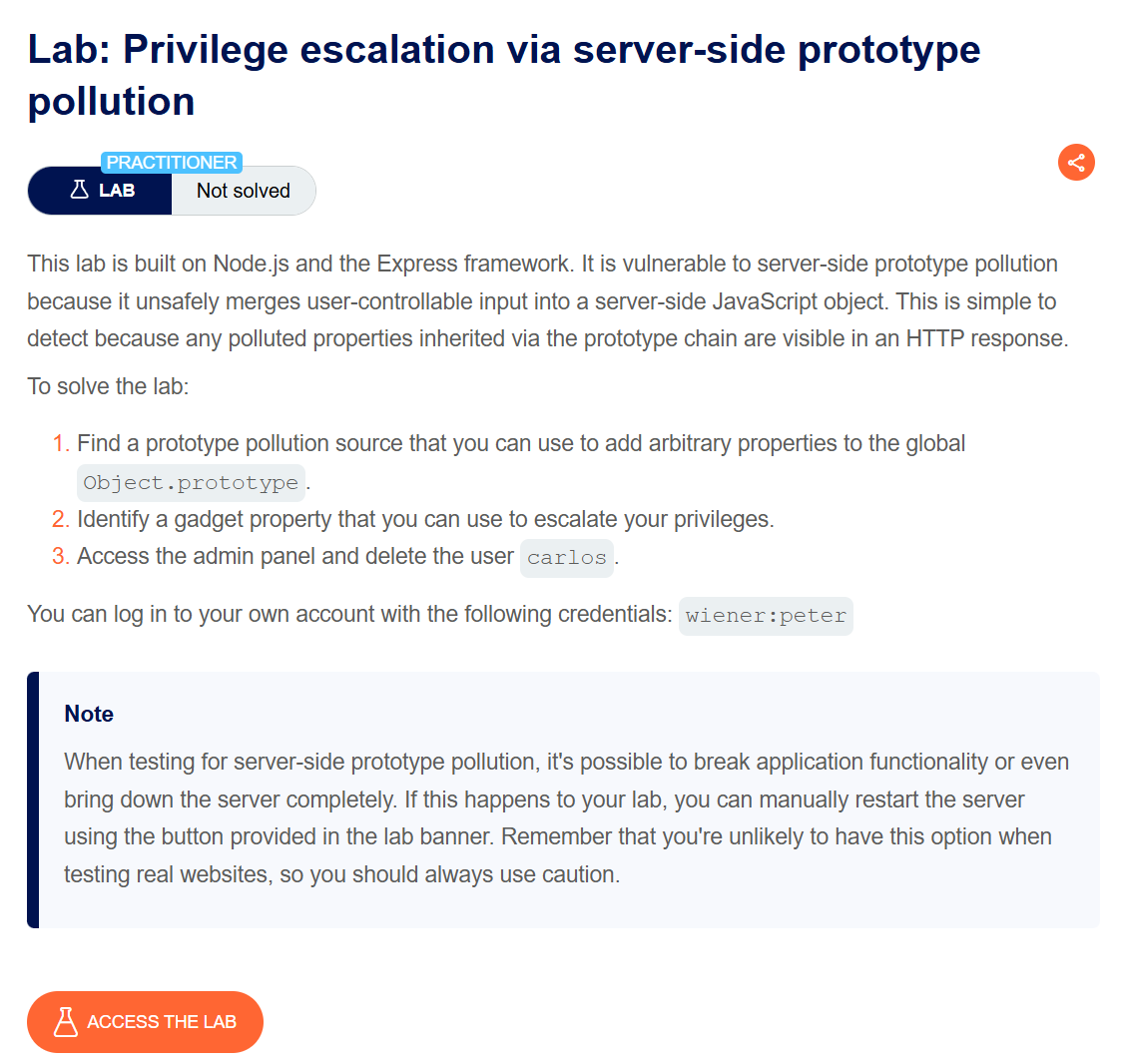Click the Note heading in the callout
Viewport: 1130px width, 1064px height.
[89, 714]
